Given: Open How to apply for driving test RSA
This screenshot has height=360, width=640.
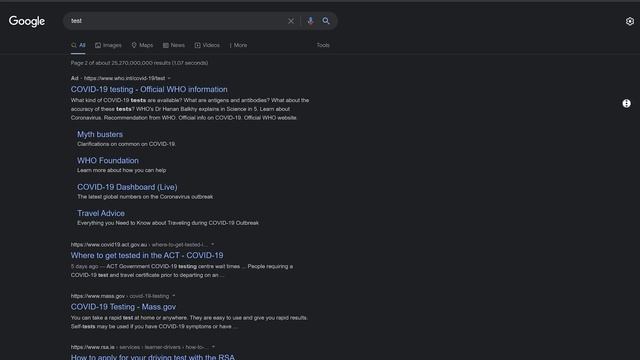Looking at the screenshot, I should [153, 357].
